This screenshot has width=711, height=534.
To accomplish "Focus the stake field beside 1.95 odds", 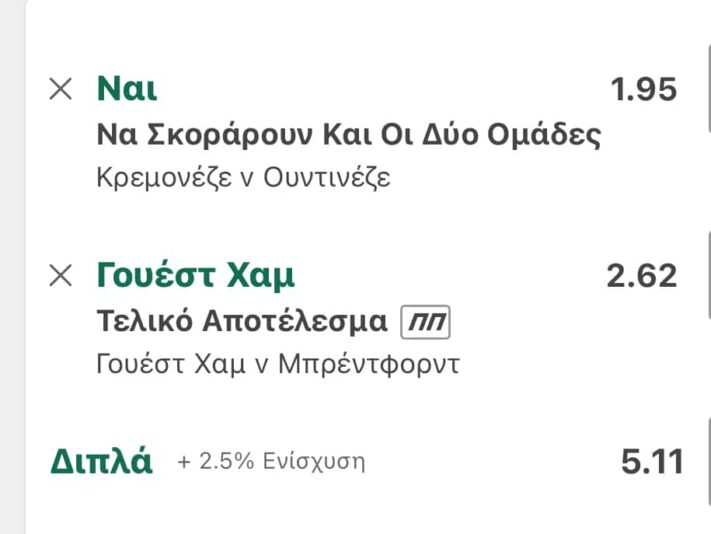I will (706, 90).
